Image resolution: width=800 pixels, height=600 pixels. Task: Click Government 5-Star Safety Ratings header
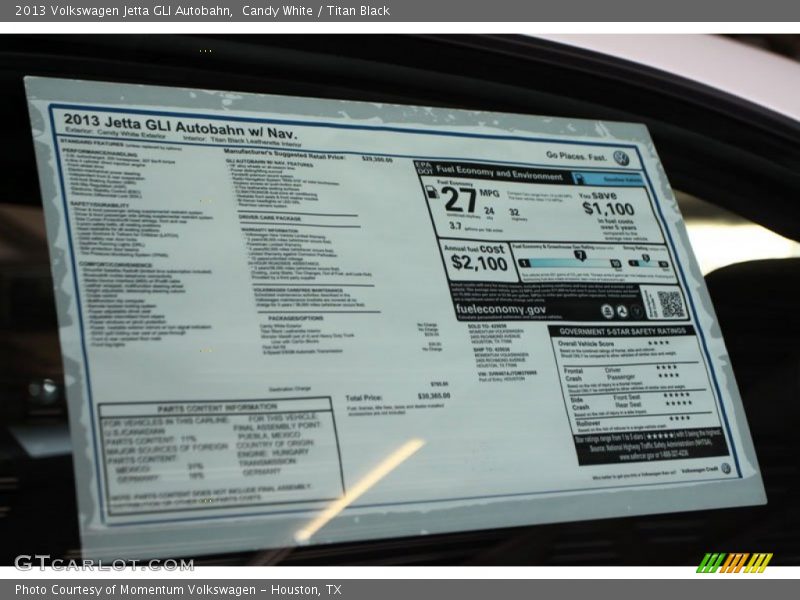click(622, 330)
